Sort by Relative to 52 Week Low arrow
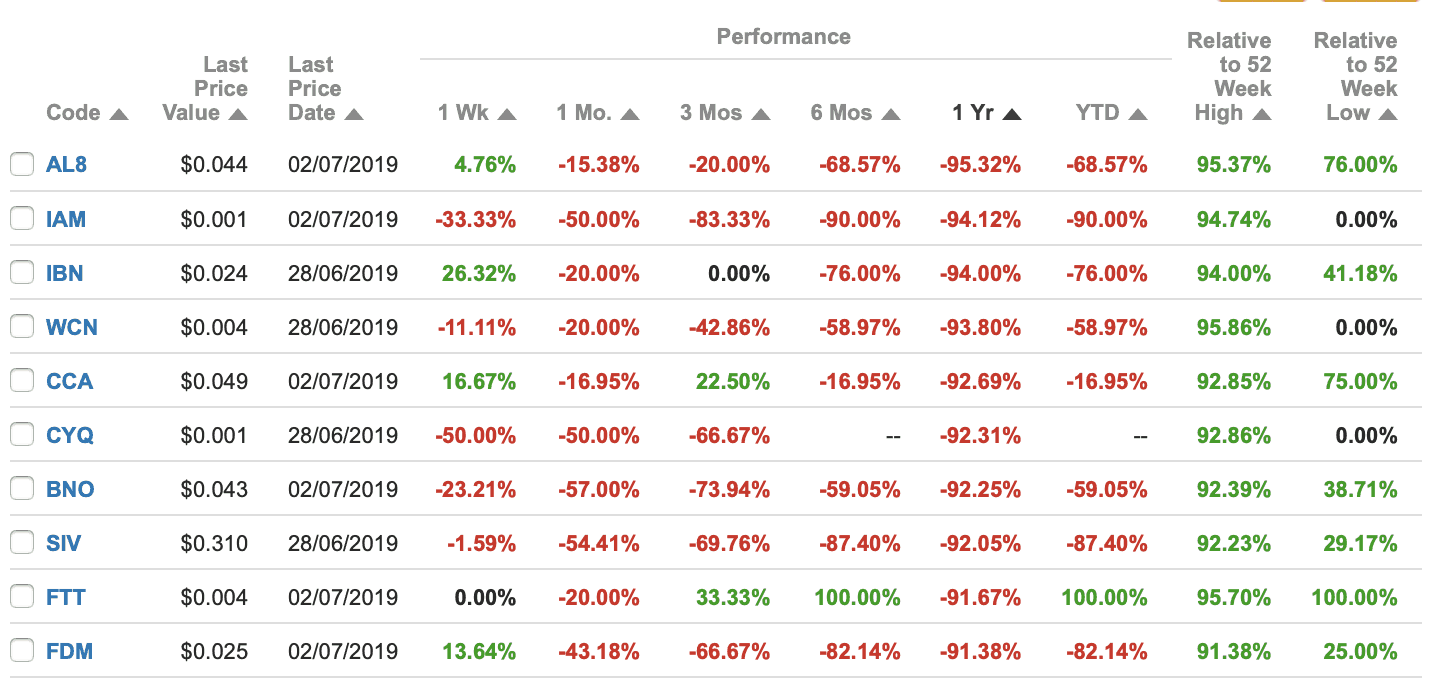Image resolution: width=1432 pixels, height=686 pixels. (1387, 115)
